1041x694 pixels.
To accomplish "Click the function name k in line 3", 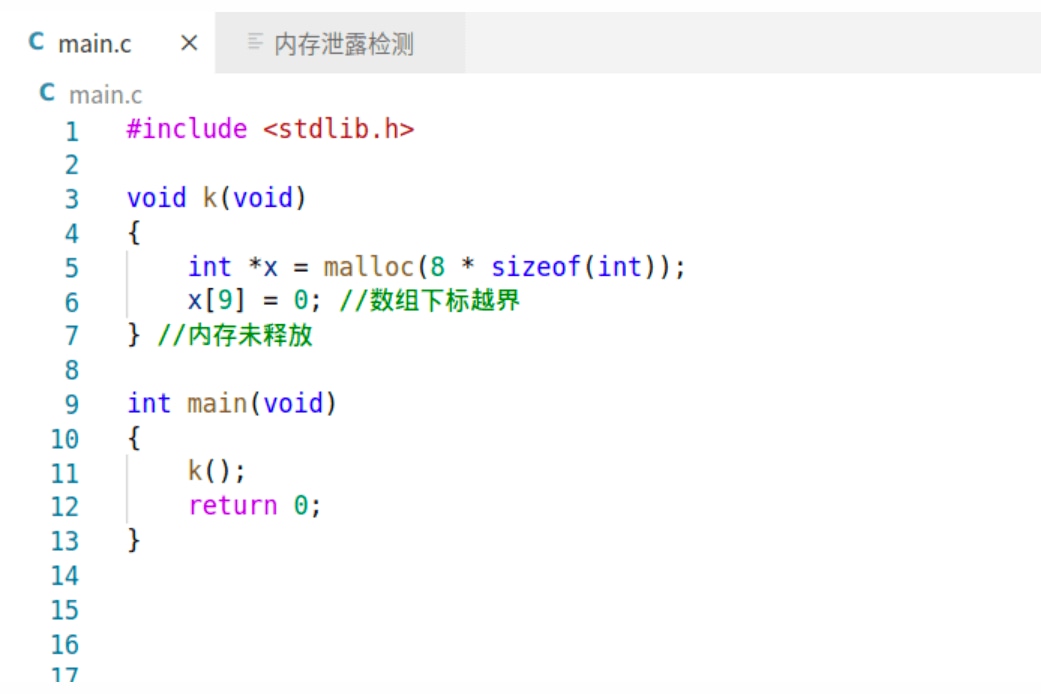I will [210, 198].
